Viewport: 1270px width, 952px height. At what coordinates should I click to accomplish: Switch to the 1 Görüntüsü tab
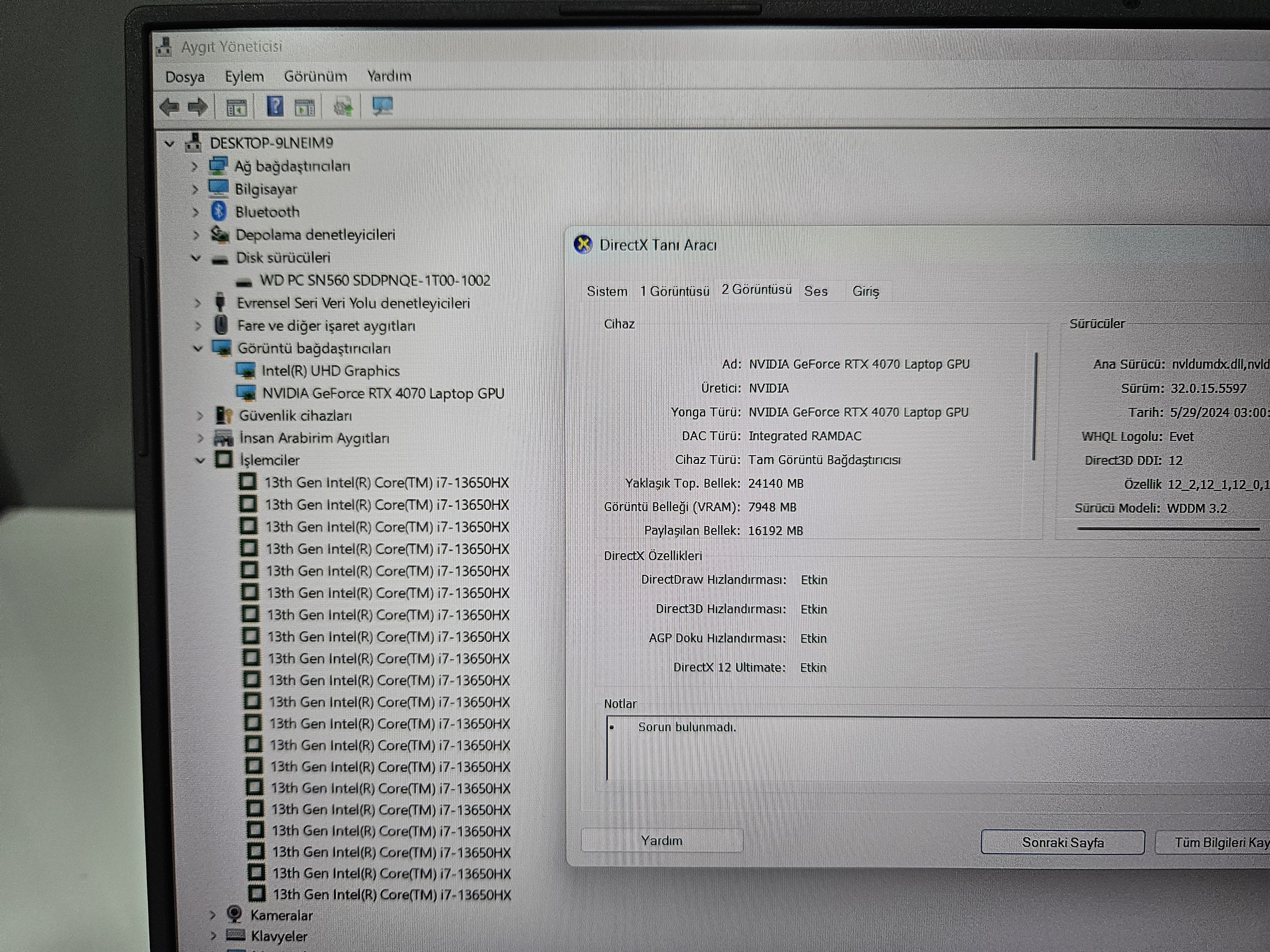[675, 292]
